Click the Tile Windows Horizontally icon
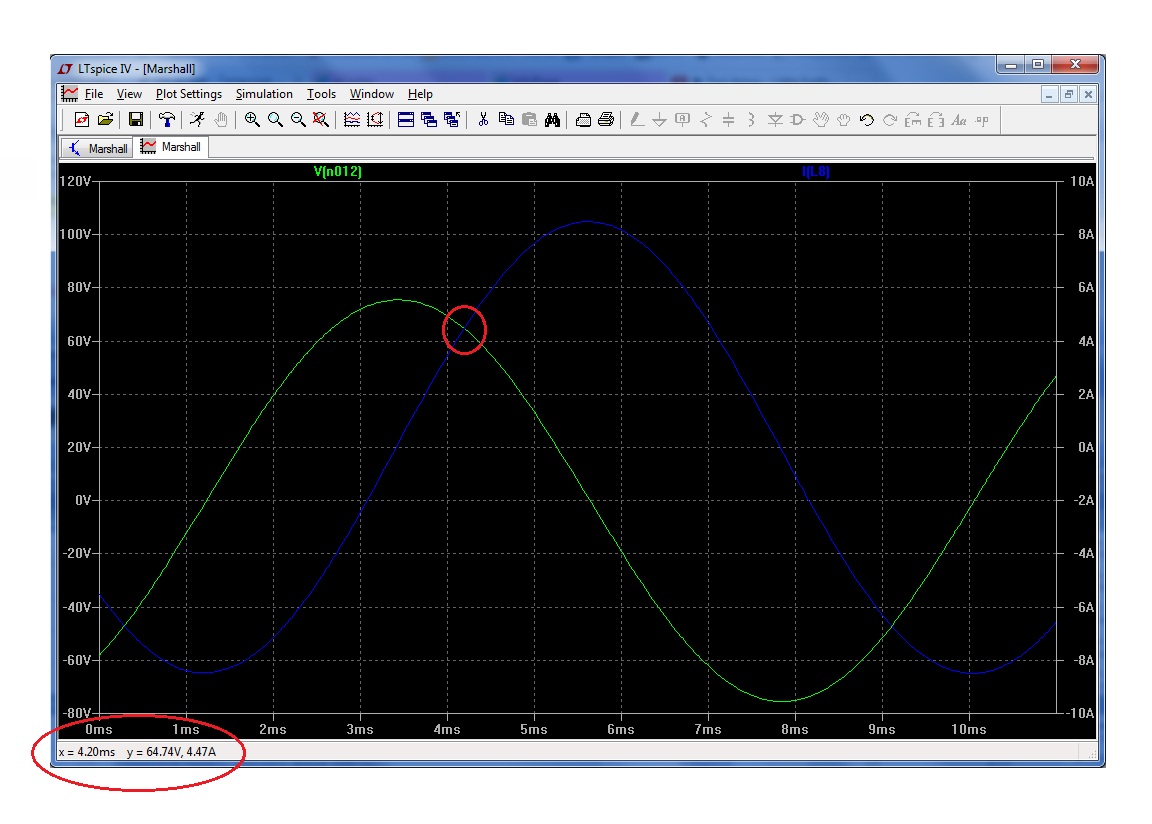Viewport: 1152px width, 824px height. 406,120
